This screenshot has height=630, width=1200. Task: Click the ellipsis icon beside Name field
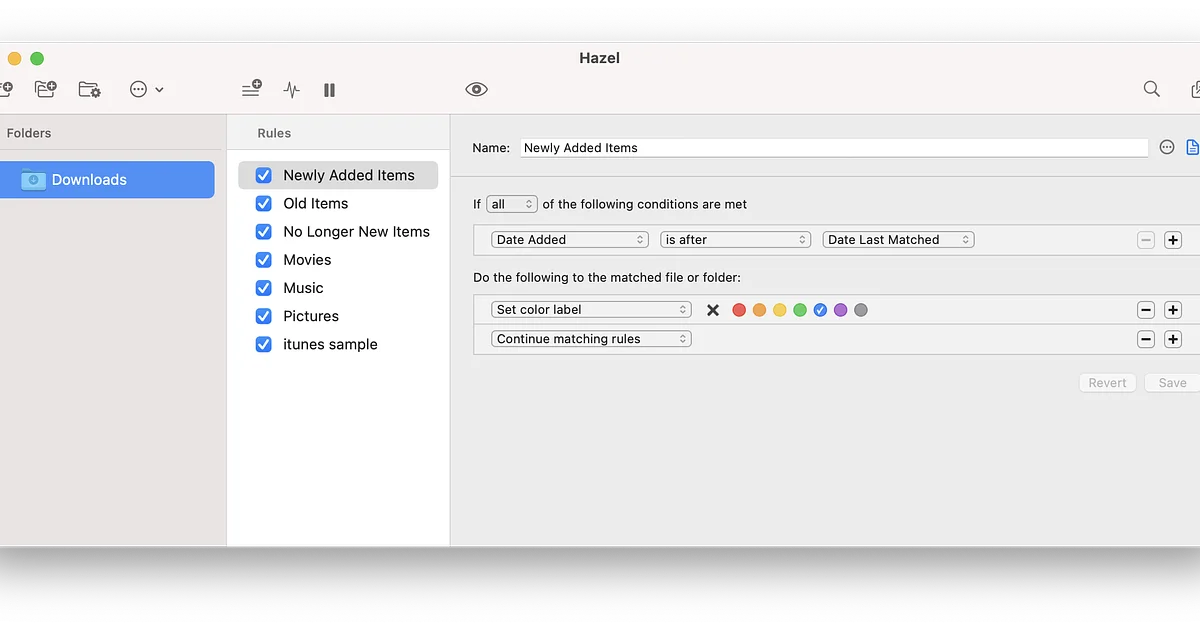[1167, 147]
